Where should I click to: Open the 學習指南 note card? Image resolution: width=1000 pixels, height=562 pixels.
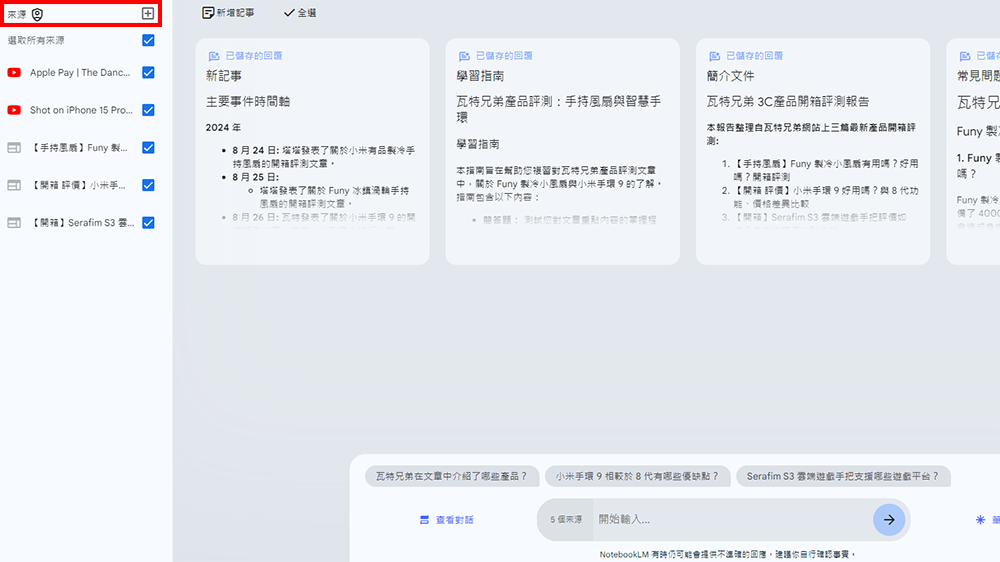[562, 151]
